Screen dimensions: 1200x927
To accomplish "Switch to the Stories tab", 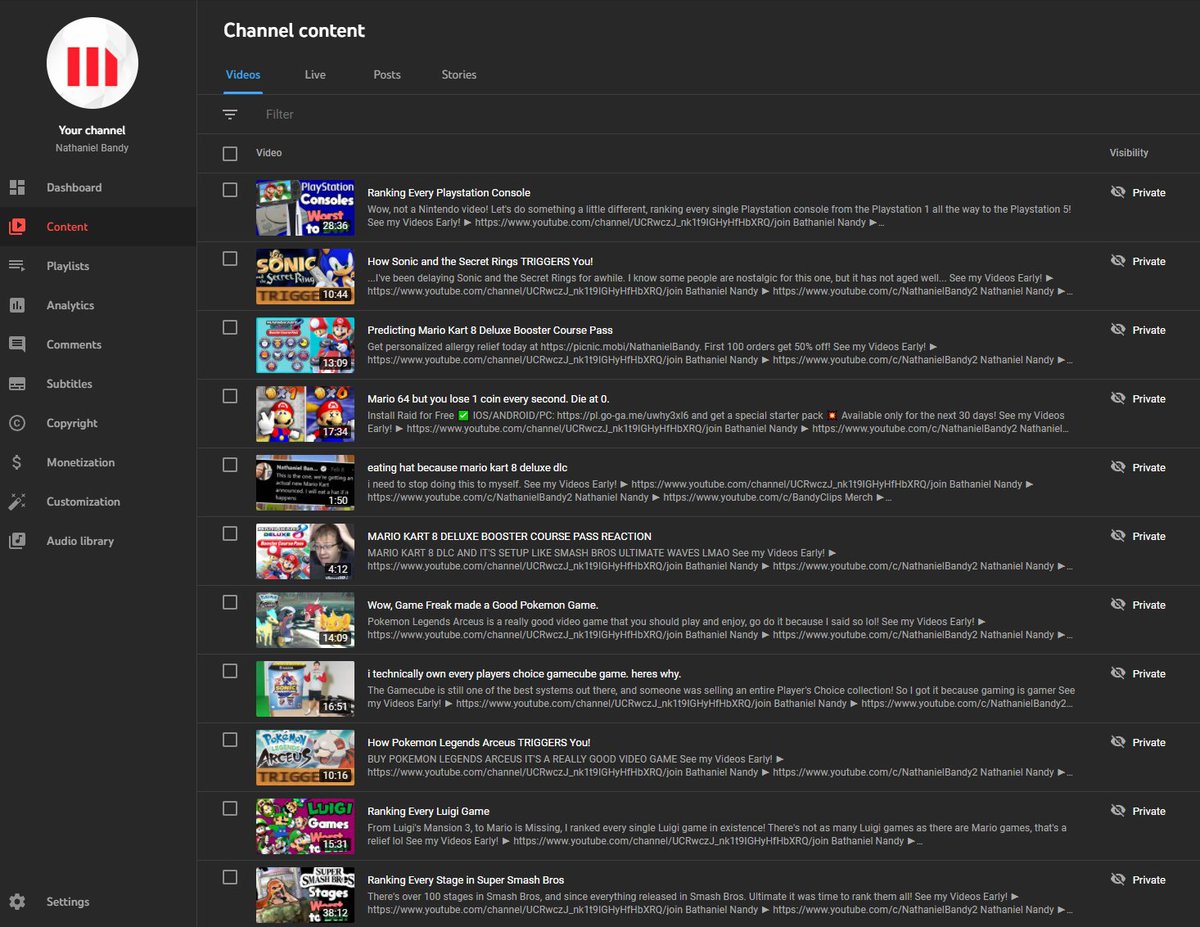I will (459, 75).
